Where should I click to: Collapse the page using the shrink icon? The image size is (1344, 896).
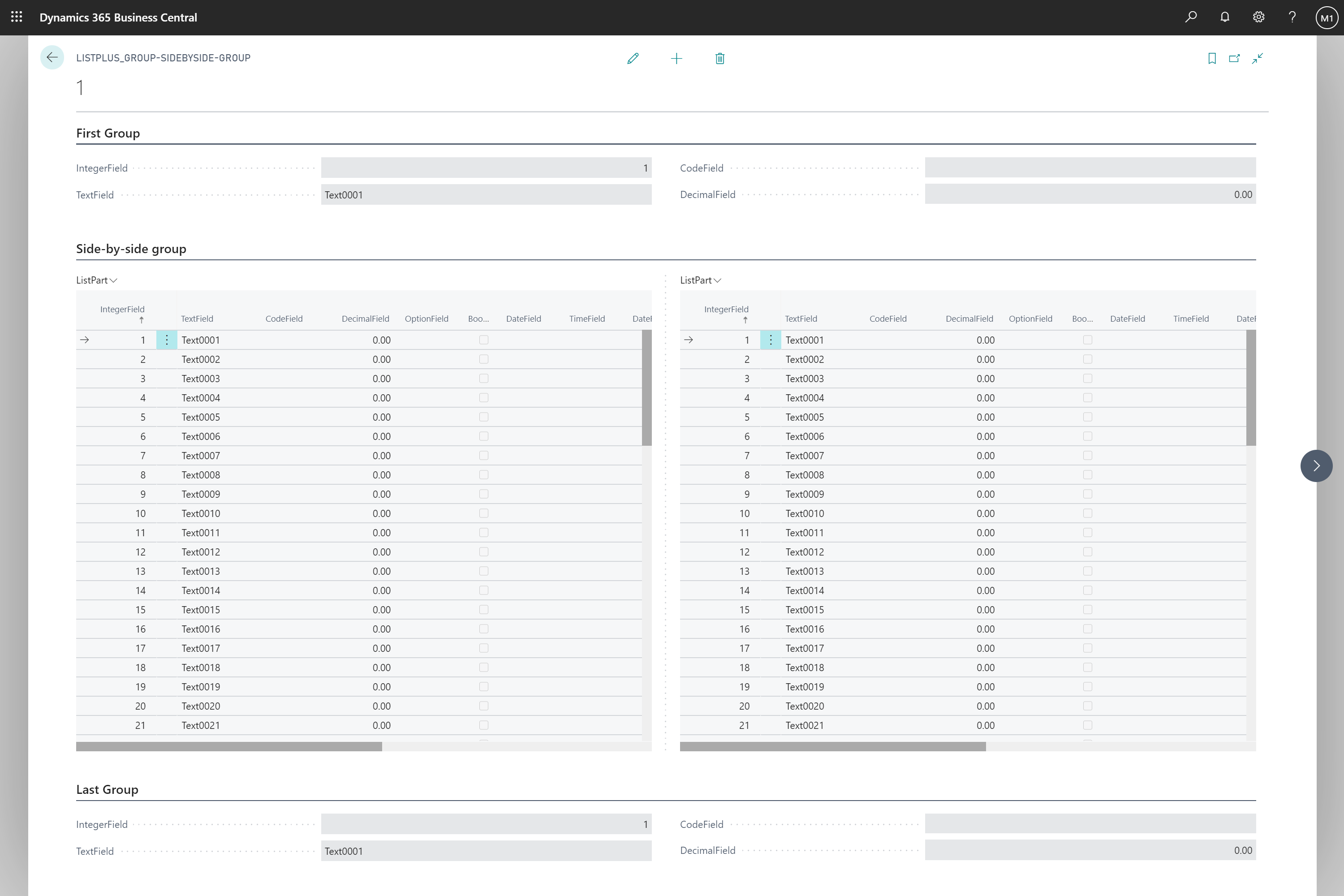click(x=1258, y=58)
